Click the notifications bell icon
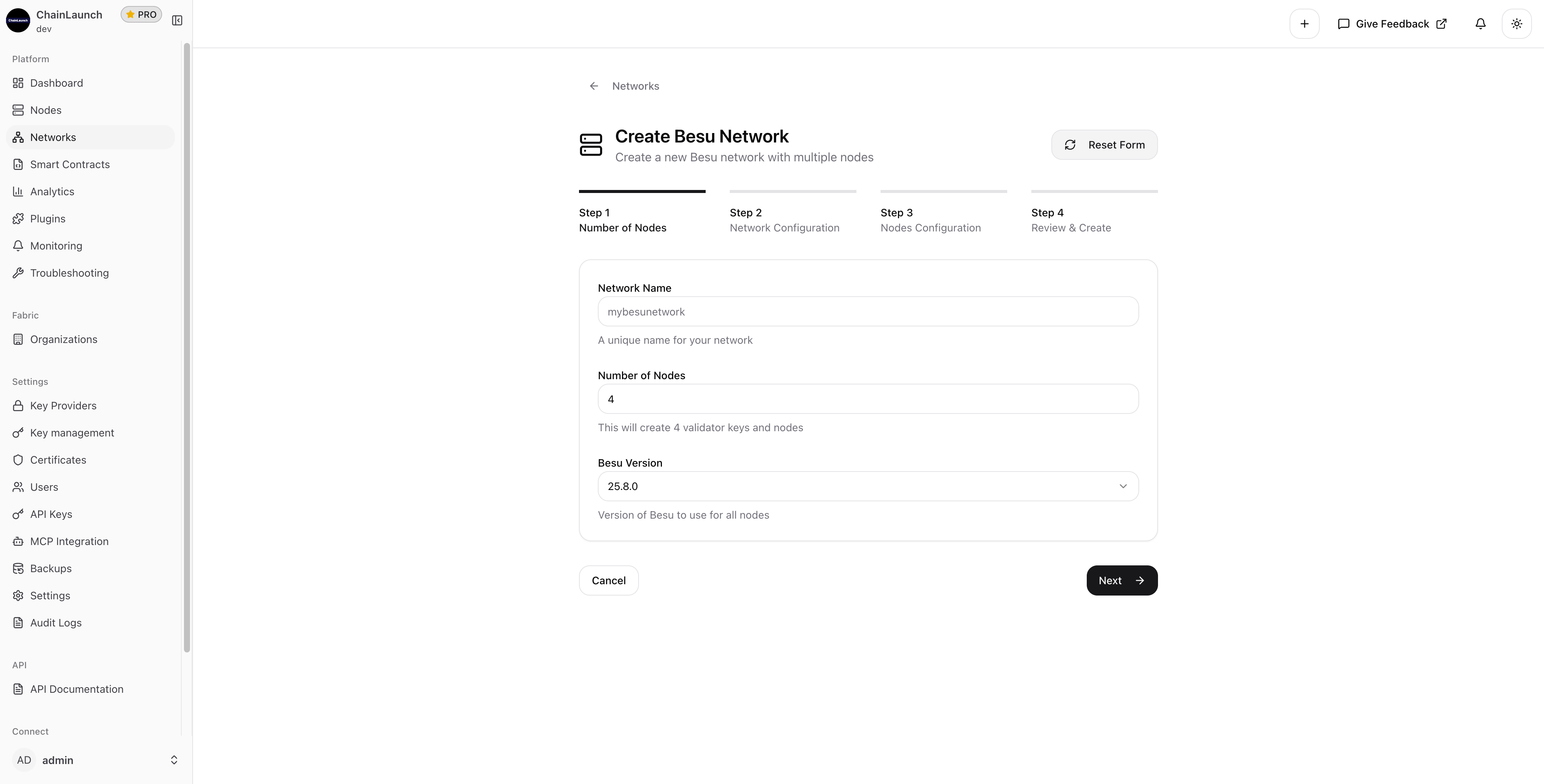 pos(1480,24)
